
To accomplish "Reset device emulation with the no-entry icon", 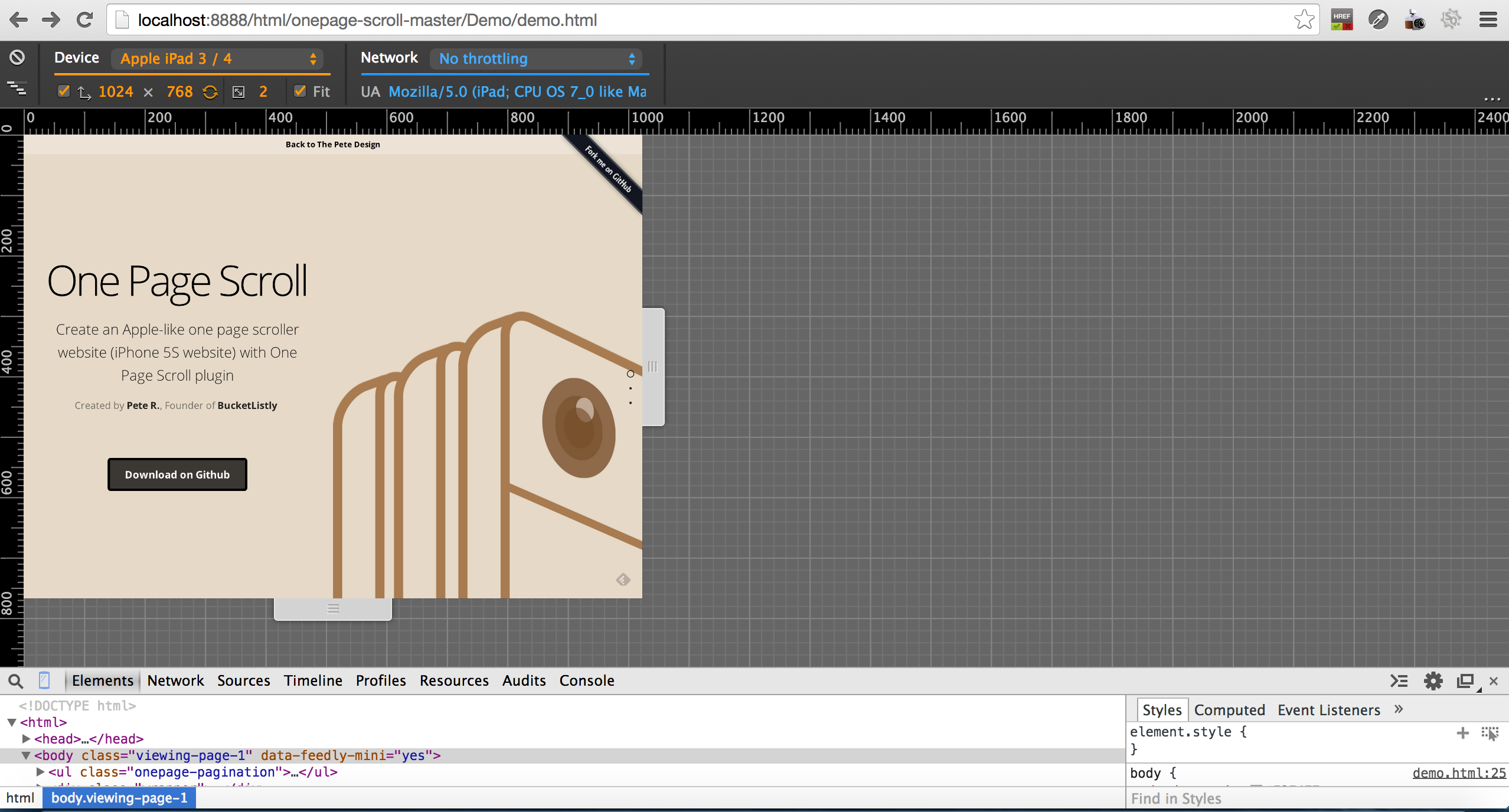I will coord(17,57).
